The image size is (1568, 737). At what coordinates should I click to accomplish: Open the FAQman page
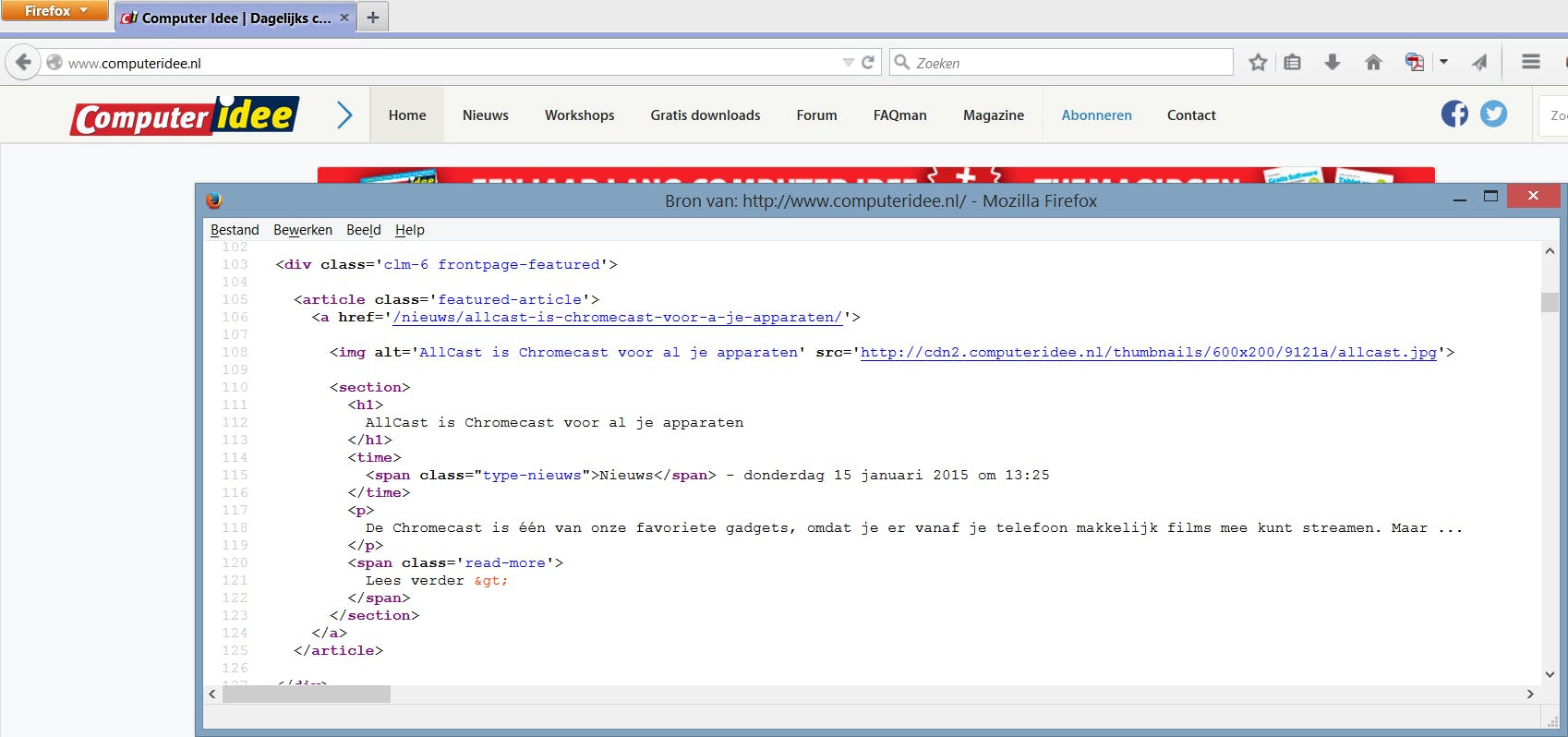(x=900, y=115)
